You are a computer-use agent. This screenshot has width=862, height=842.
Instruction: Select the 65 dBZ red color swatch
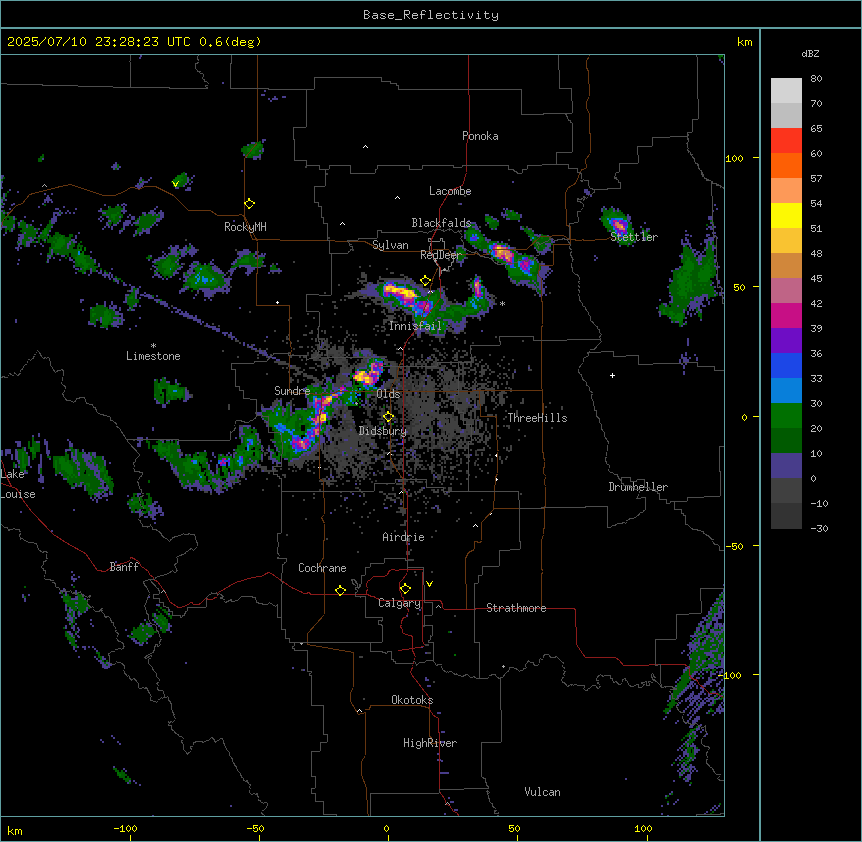click(786, 141)
